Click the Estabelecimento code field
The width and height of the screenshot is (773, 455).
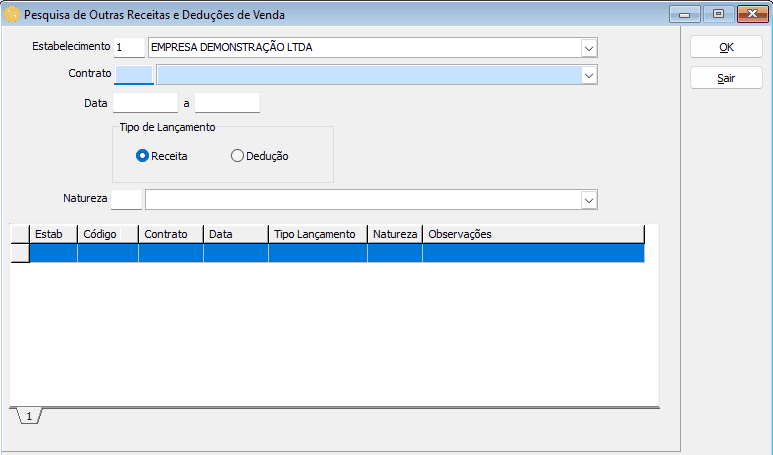pyautogui.click(x=129, y=48)
